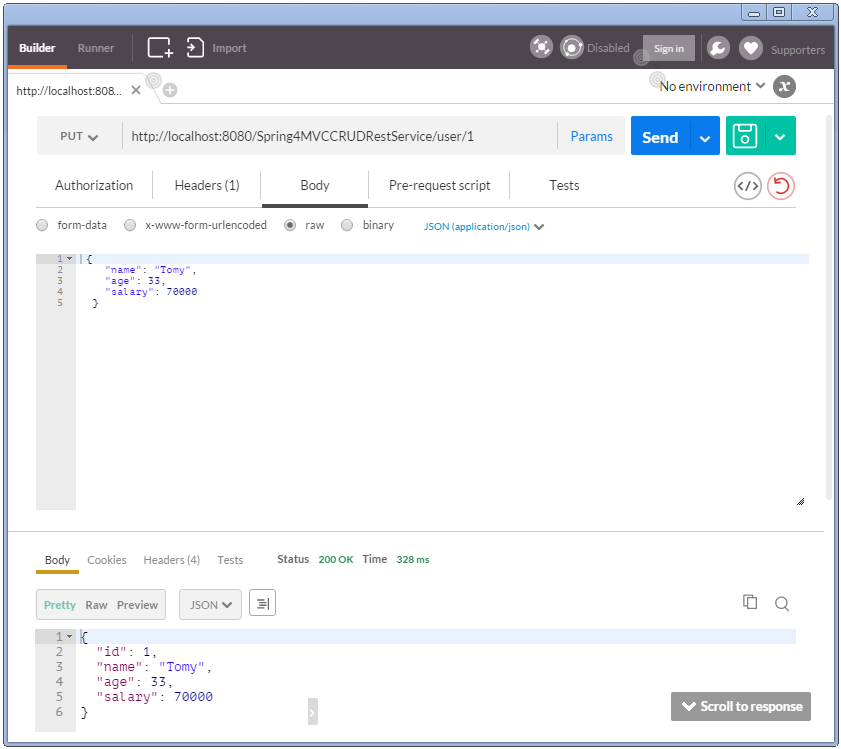Viewport: 841px width, 749px height.
Task: Open settings via the wrench icon
Action: tap(717, 47)
